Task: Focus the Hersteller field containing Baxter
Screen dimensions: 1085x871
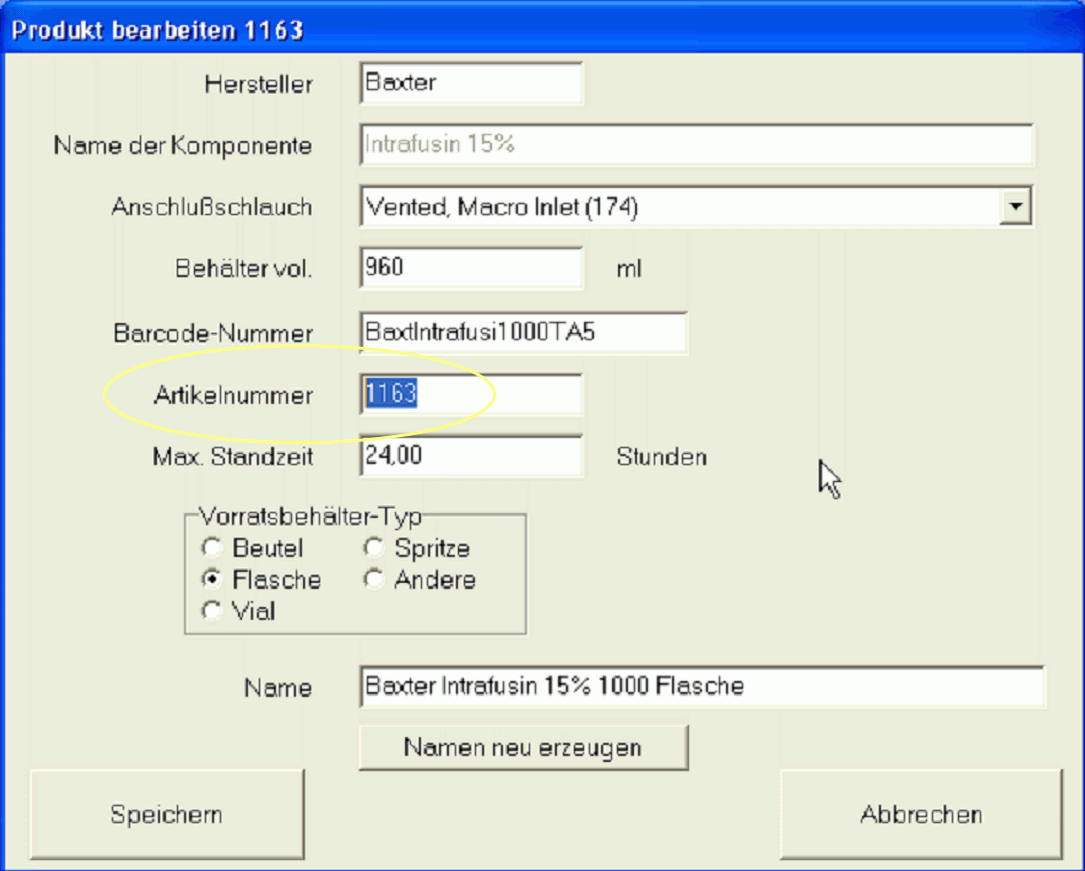Action: [x=471, y=83]
